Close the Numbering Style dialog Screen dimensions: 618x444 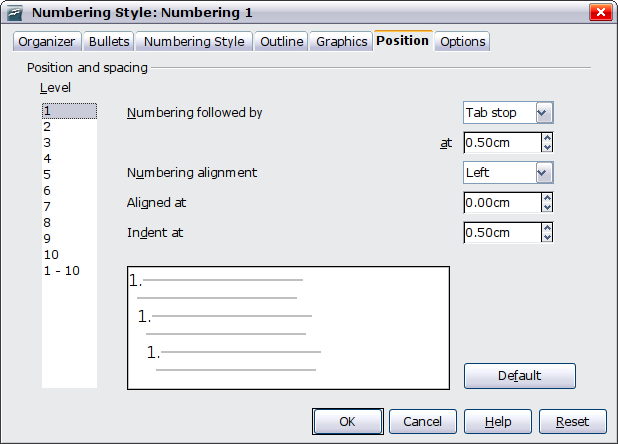click(x=600, y=13)
